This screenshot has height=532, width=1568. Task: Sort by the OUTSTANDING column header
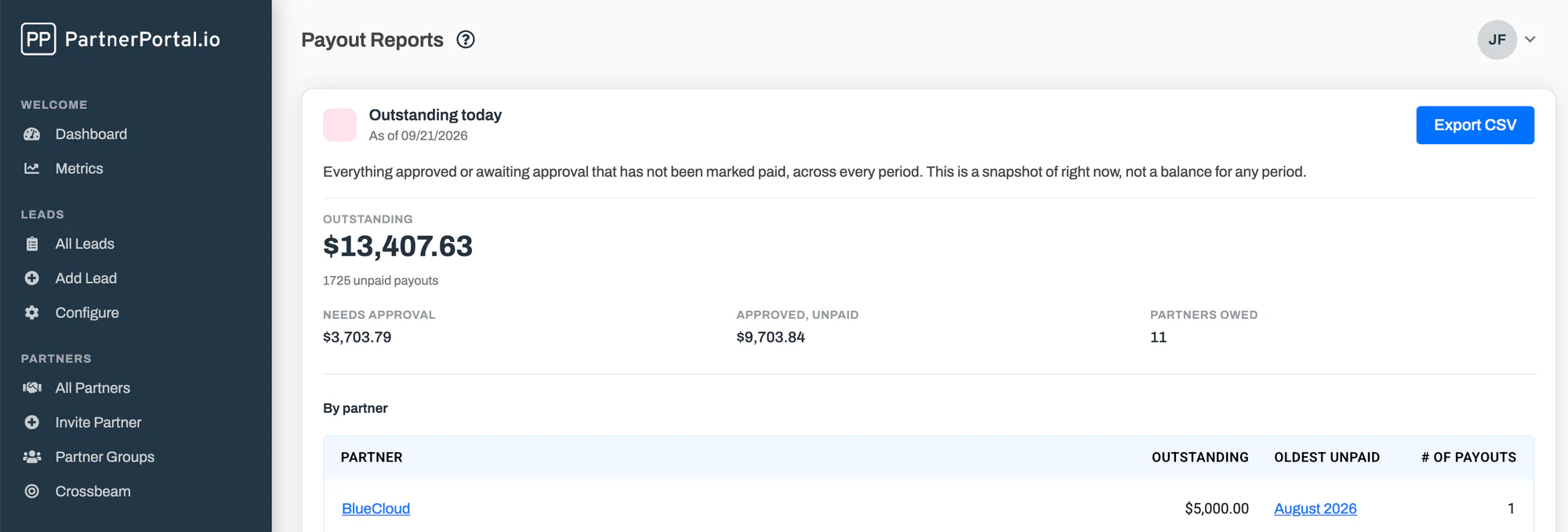(1200, 458)
